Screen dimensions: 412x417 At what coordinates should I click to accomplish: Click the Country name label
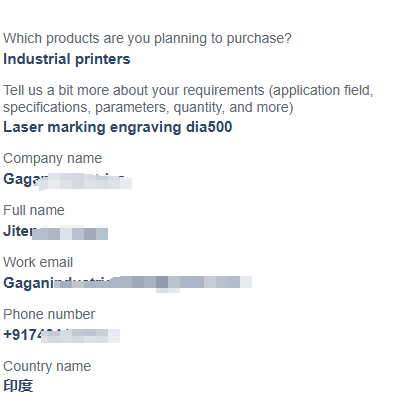click(x=47, y=367)
